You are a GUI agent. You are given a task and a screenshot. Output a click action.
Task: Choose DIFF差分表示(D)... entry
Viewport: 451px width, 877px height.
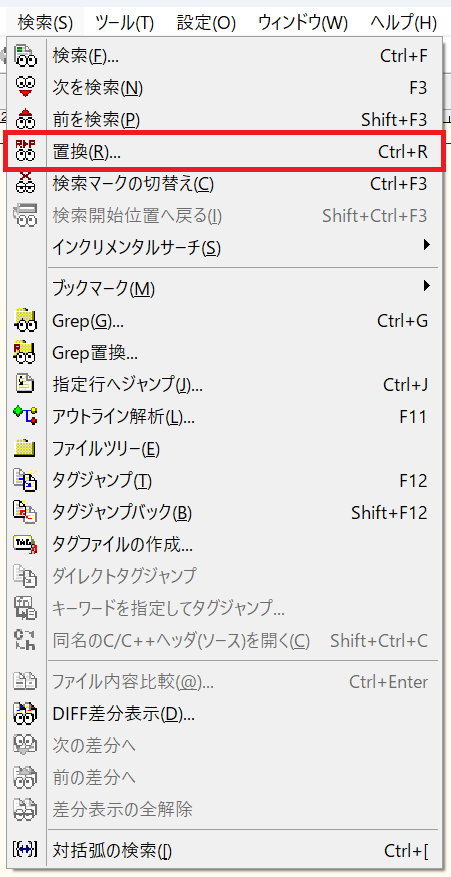[226, 713]
